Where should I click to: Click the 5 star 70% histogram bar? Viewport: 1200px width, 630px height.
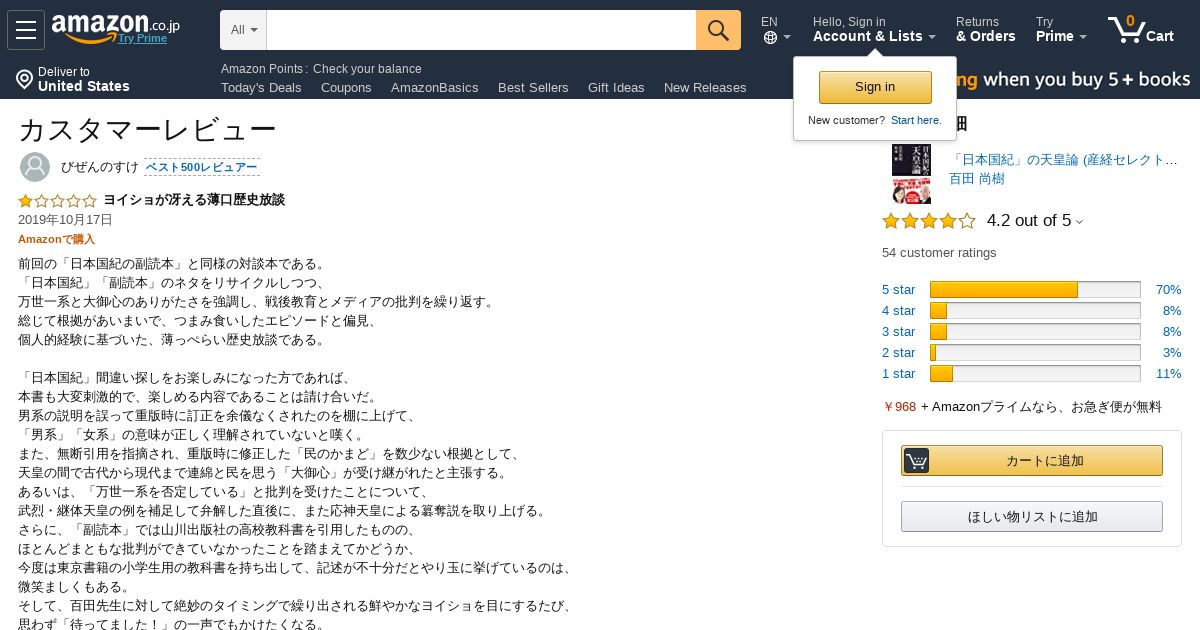[x=1035, y=290]
